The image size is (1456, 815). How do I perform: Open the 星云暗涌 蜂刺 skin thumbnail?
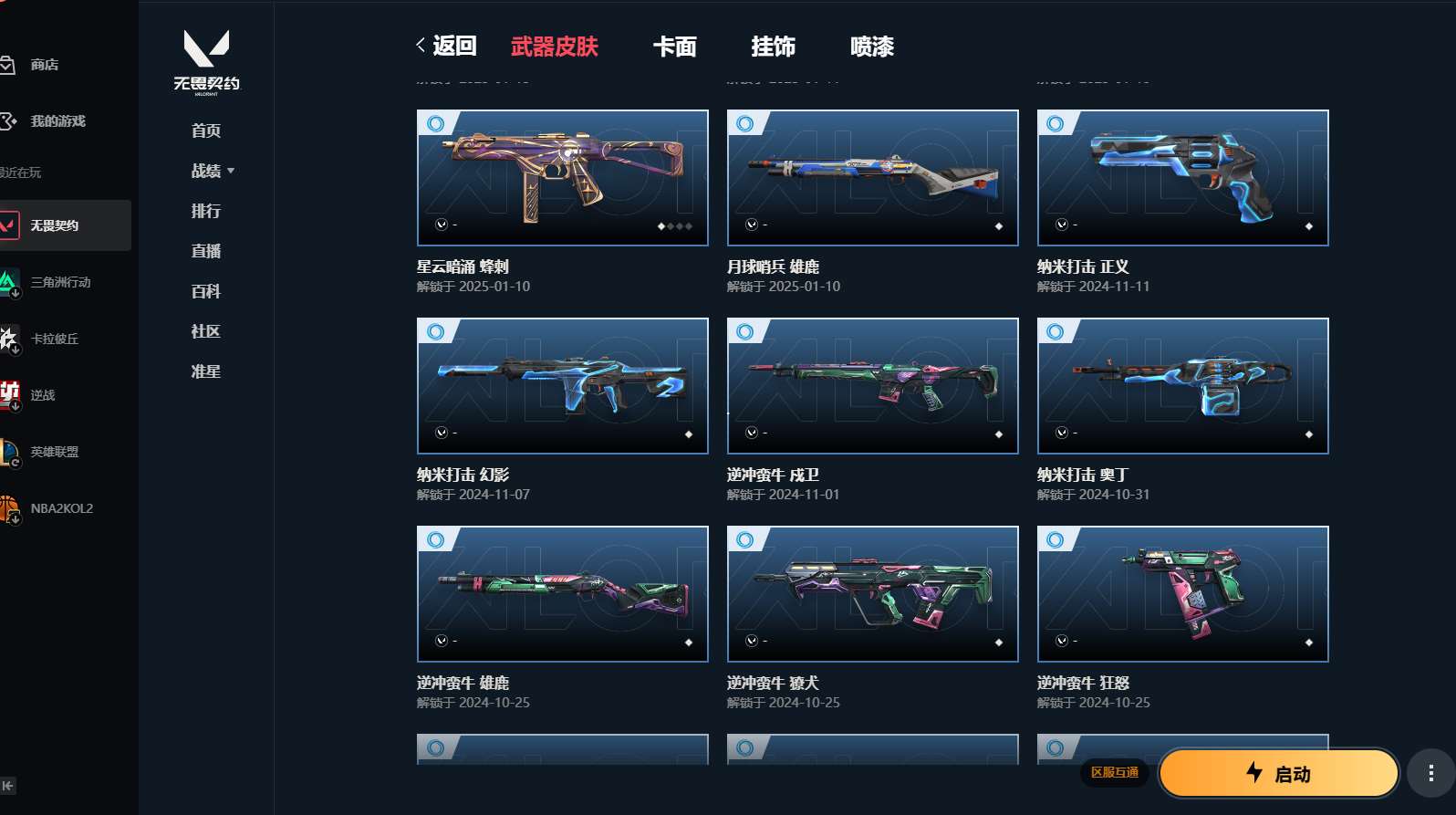[563, 178]
